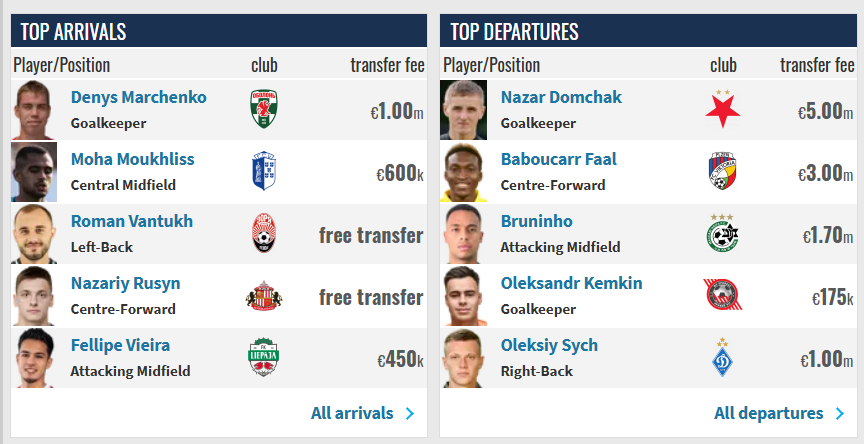Click Bruninho's player portrait thumbnail
864x444 pixels.
coord(463,234)
